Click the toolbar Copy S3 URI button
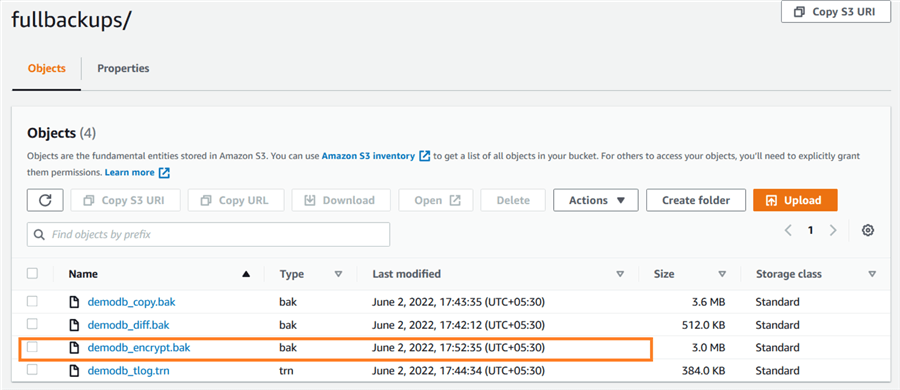This screenshot has width=900, height=390. (126, 200)
